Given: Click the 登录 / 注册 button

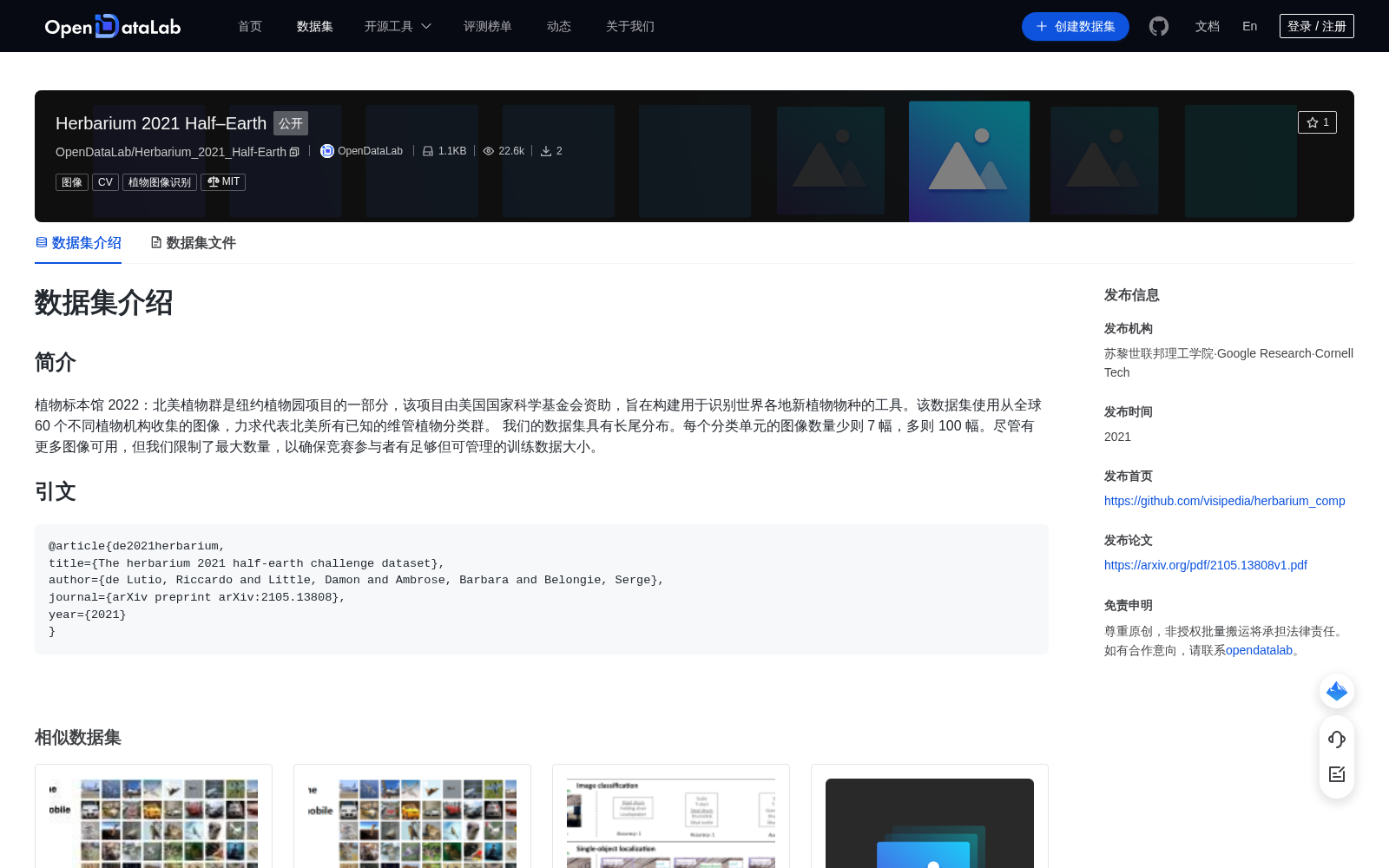Looking at the screenshot, I should [x=1317, y=26].
